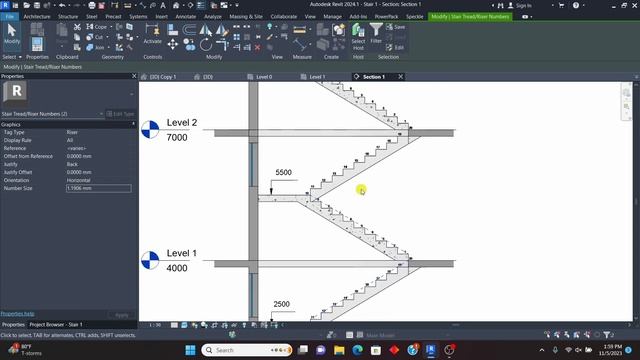Toggle Temporary Hide/Isolate glasses icon
640x360 pixels.
[234, 325]
